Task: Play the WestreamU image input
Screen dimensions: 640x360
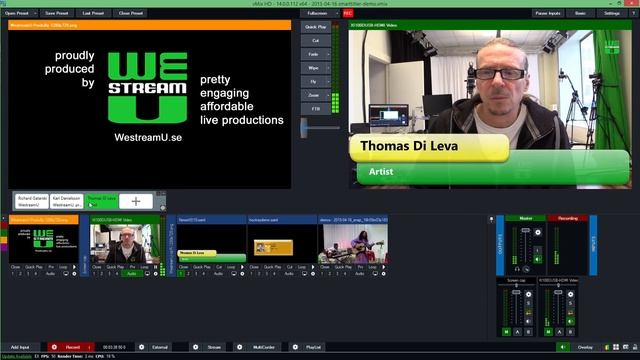Action: [x=74, y=267]
